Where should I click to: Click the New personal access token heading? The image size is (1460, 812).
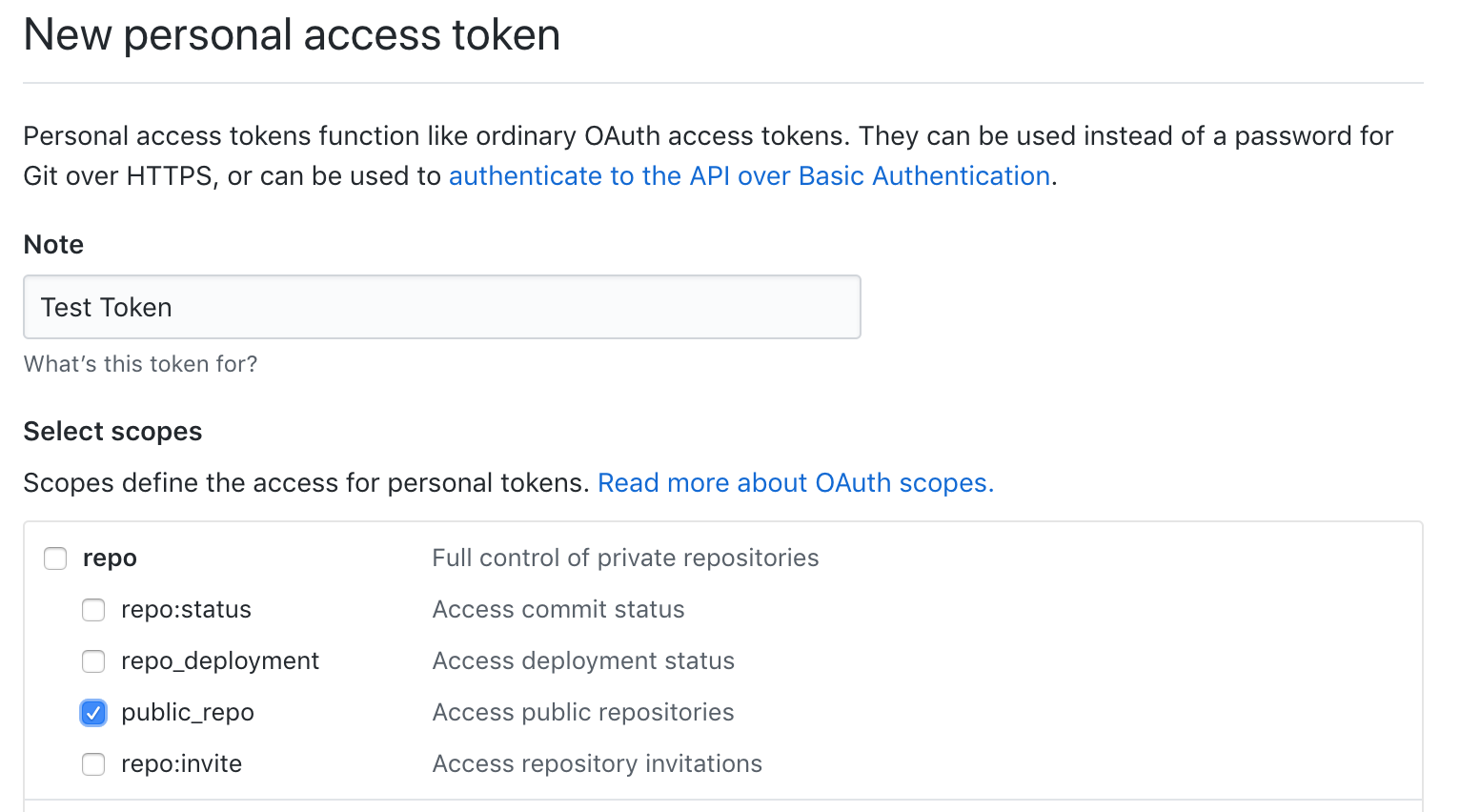coord(292,35)
